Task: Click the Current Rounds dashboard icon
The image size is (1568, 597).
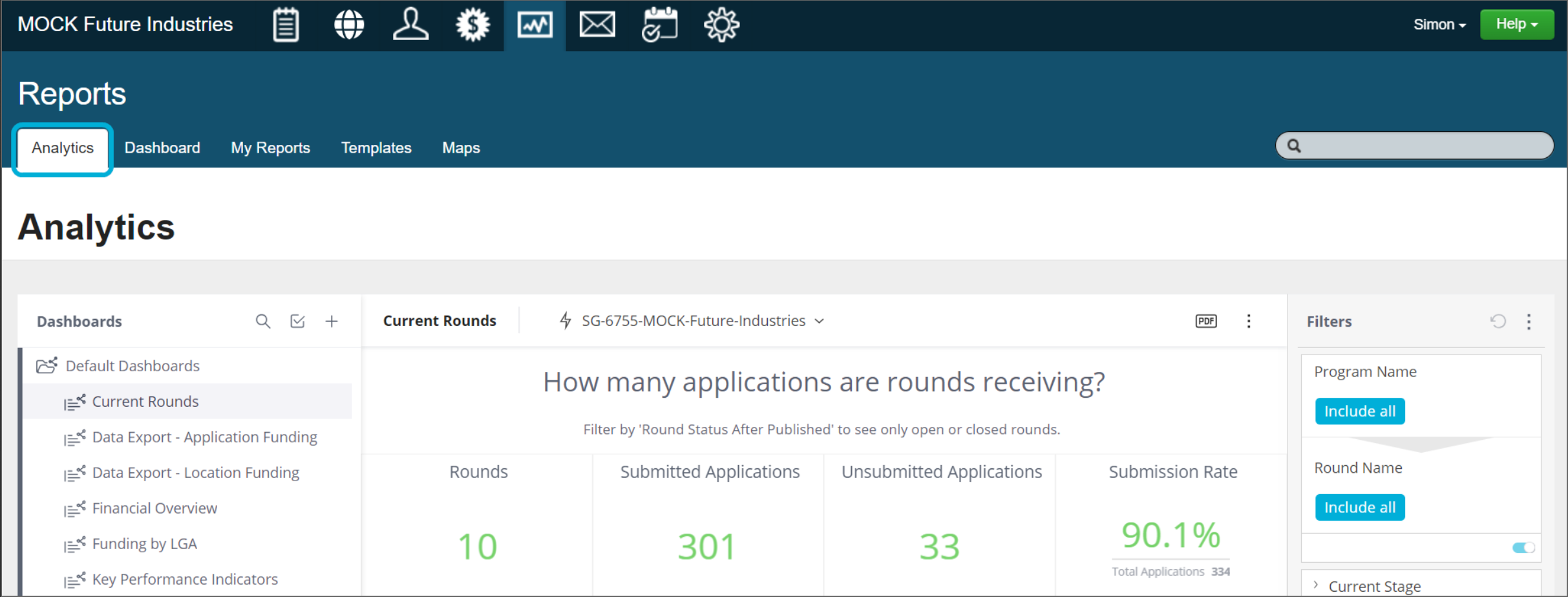Action: [x=74, y=402]
